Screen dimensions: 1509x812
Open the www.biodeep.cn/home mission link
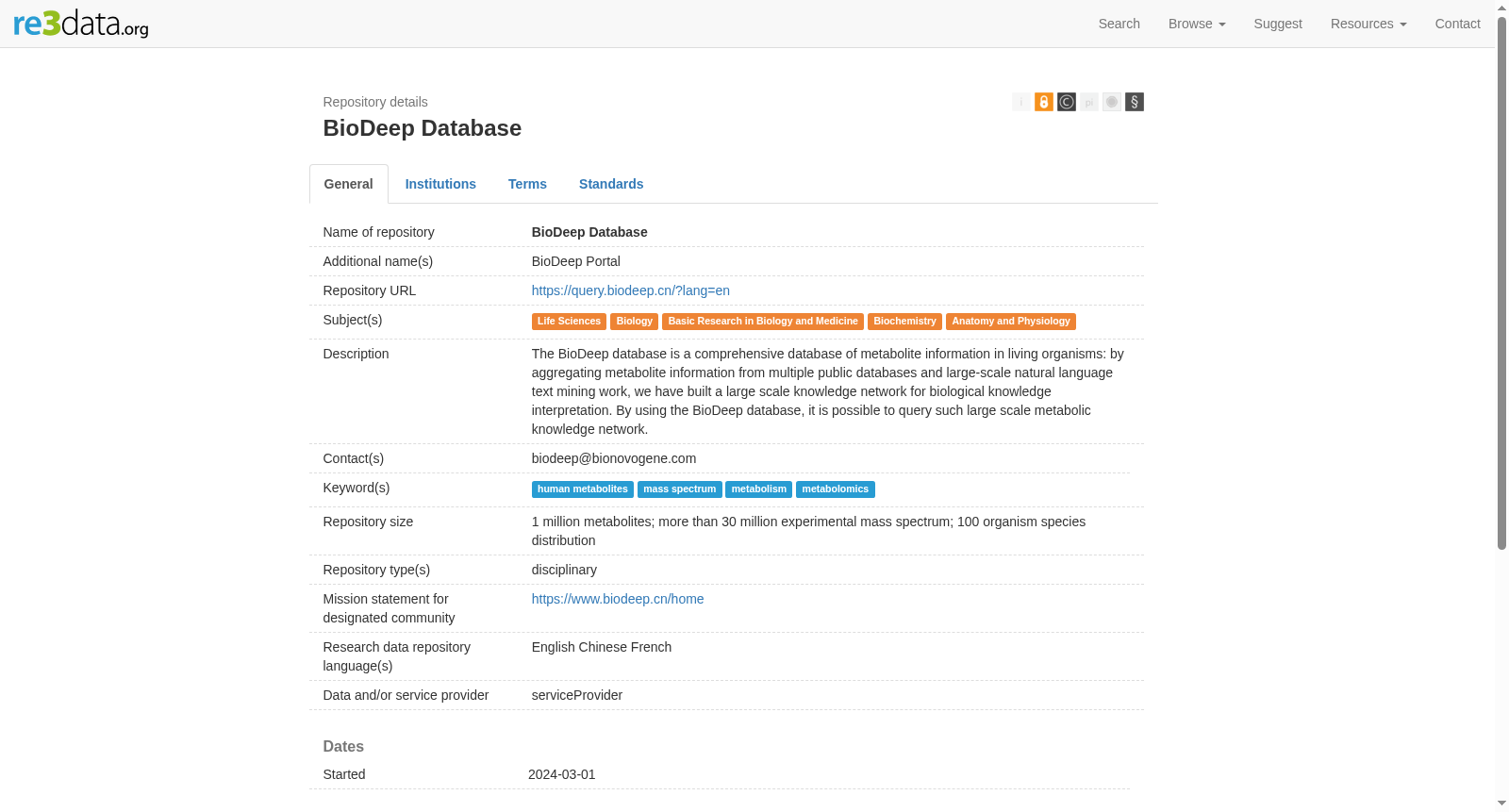point(618,599)
